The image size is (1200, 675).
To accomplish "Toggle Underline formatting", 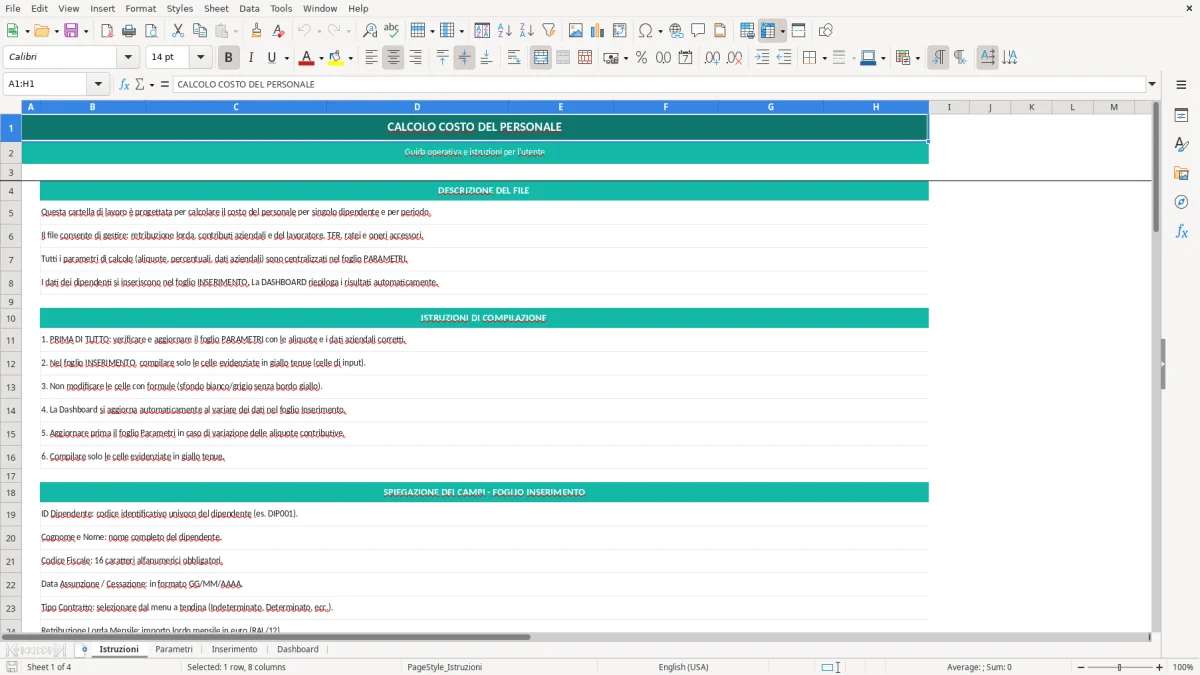I will click(x=272, y=58).
